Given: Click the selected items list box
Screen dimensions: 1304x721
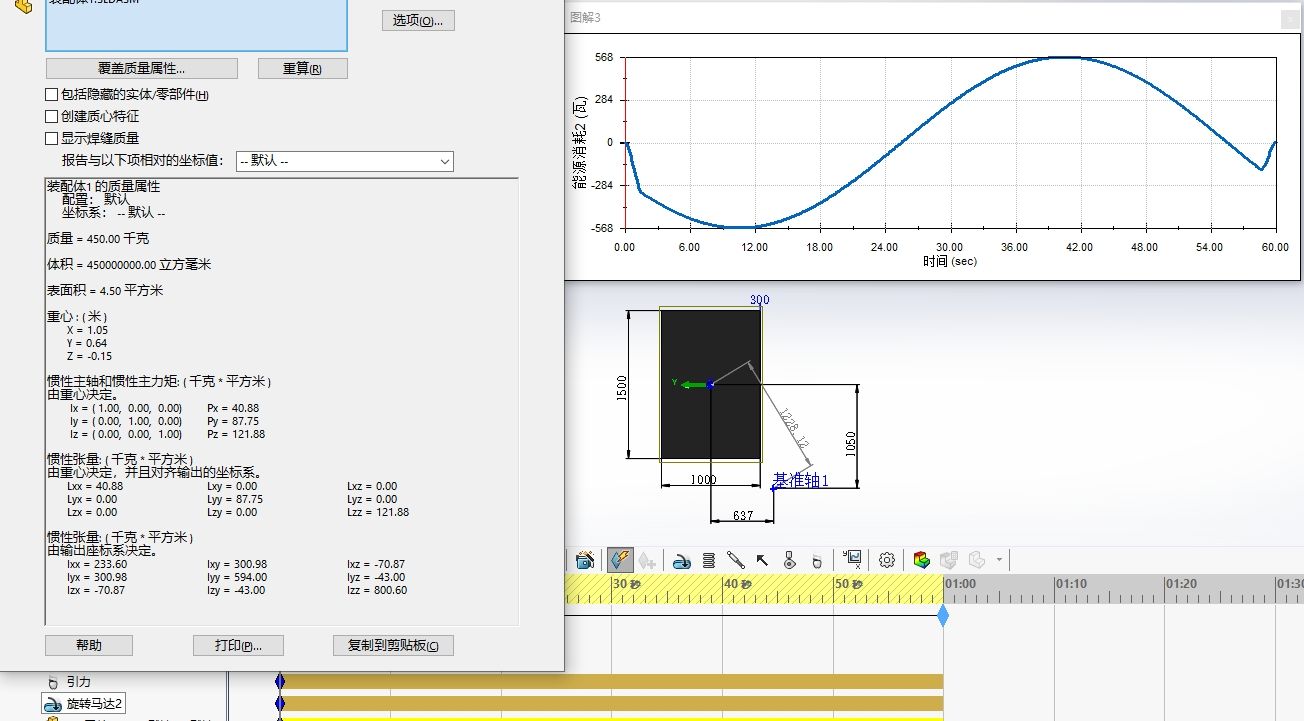Looking at the screenshot, I should (x=196, y=25).
